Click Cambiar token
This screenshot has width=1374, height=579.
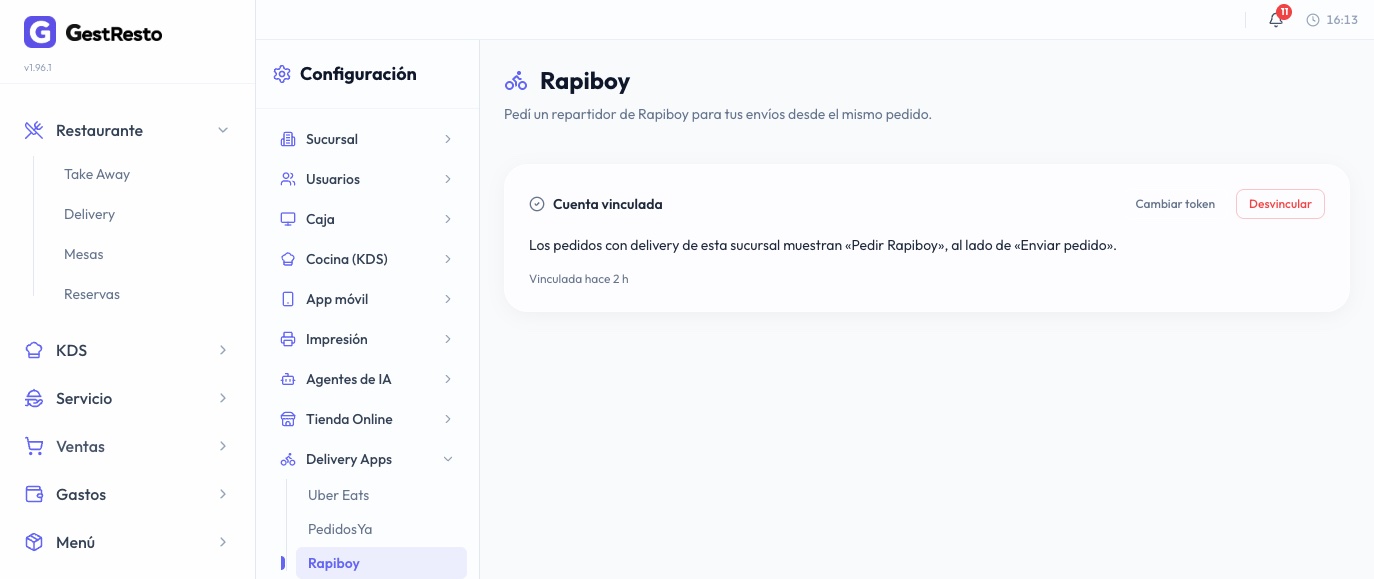pos(1175,204)
